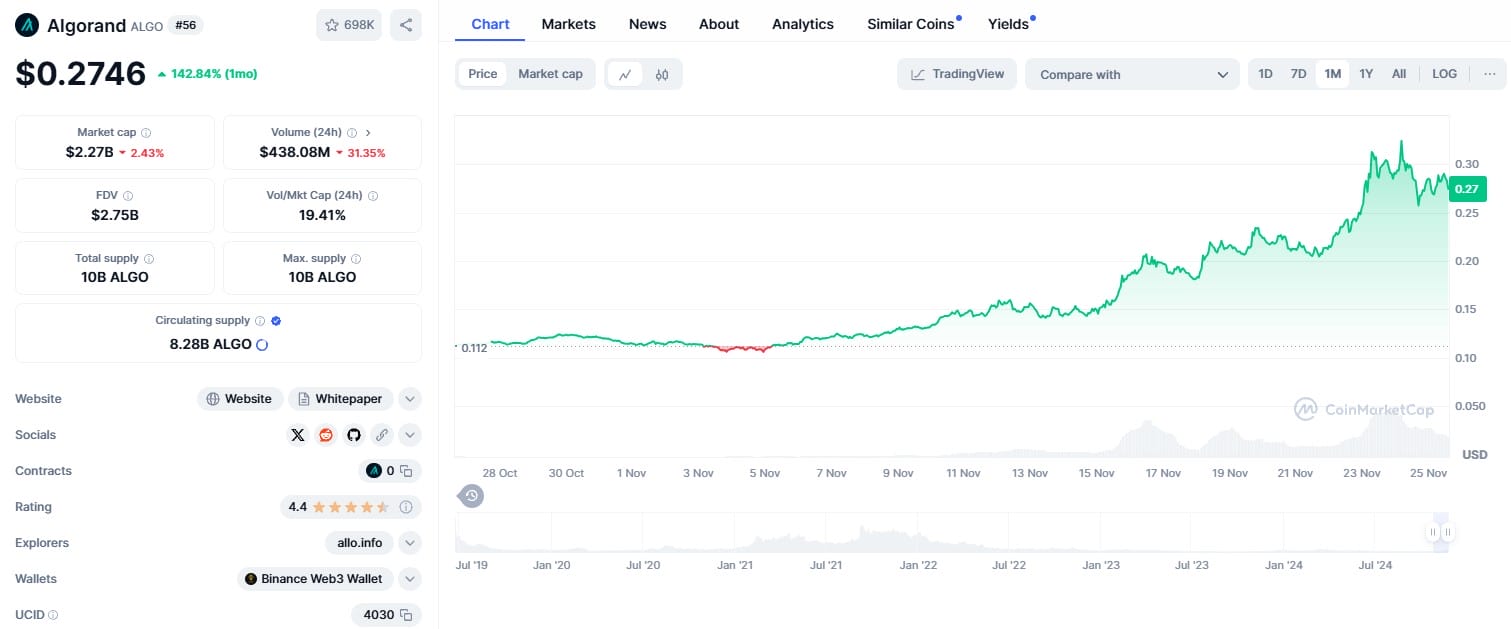Switch chart to Market cap view
The height and width of the screenshot is (629, 1511).
[x=550, y=74]
